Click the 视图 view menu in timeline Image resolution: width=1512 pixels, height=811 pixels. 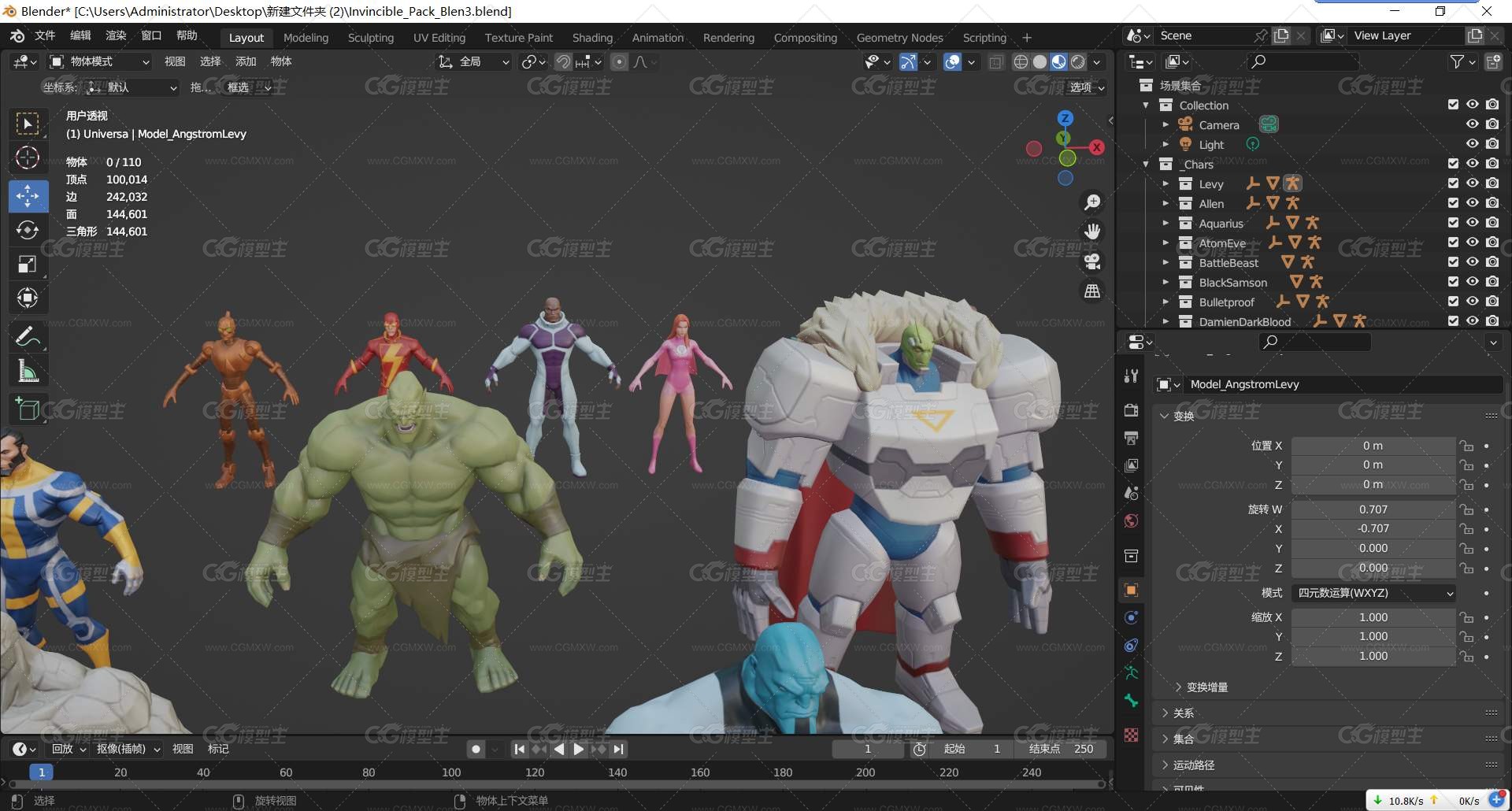pyautogui.click(x=183, y=750)
